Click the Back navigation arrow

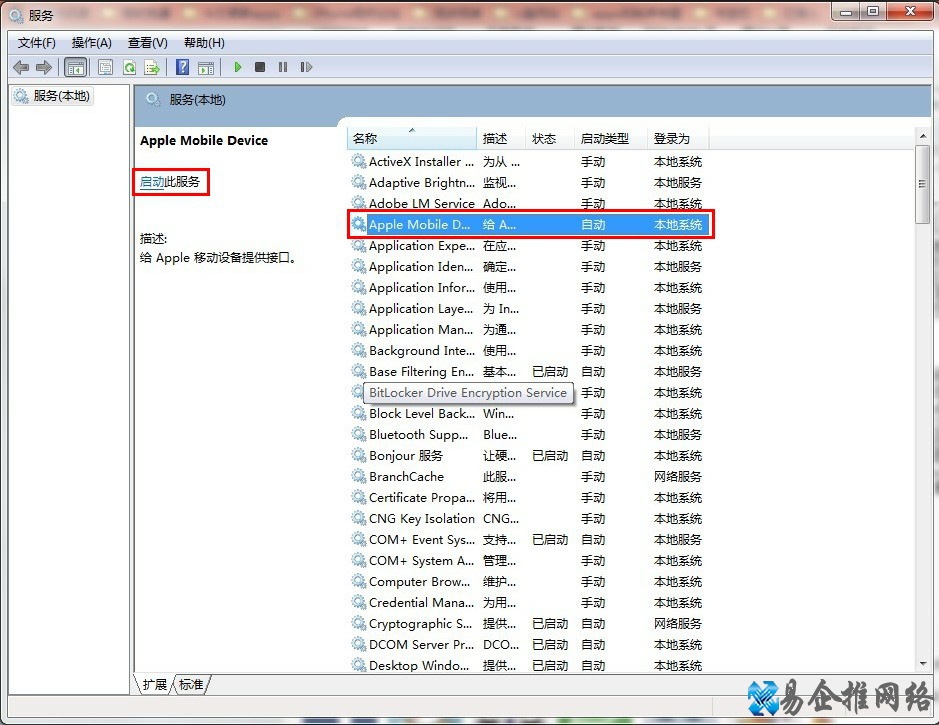20,66
